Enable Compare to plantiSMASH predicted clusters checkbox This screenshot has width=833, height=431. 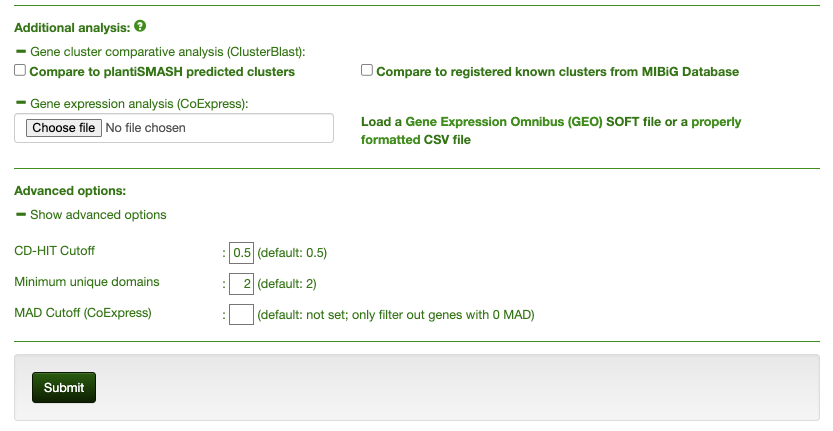click(20, 70)
